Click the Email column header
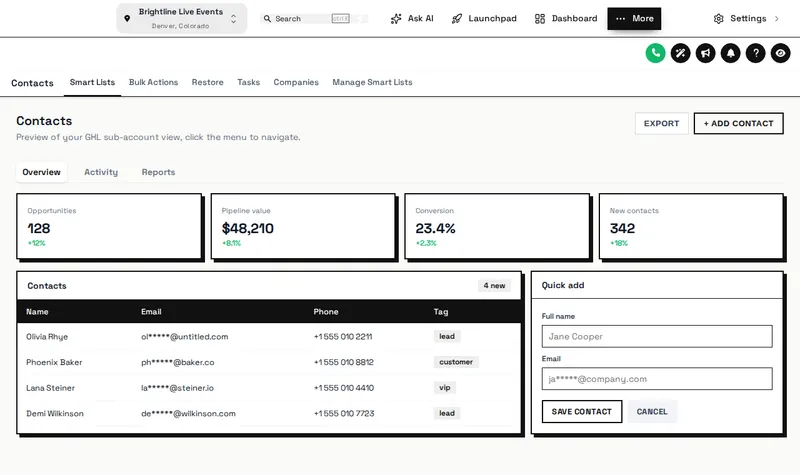Screen dimensions: 800x475 coord(151,312)
